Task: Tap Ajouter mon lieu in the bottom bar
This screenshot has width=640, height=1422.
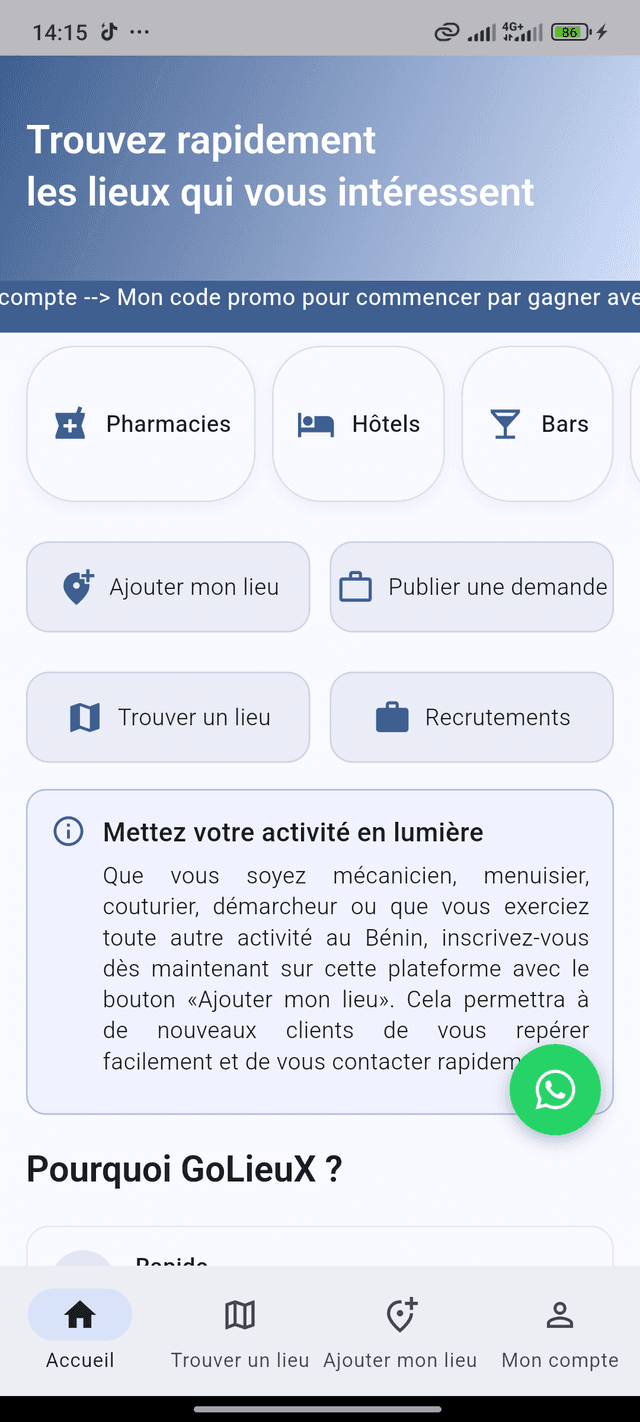Action: click(x=399, y=1330)
